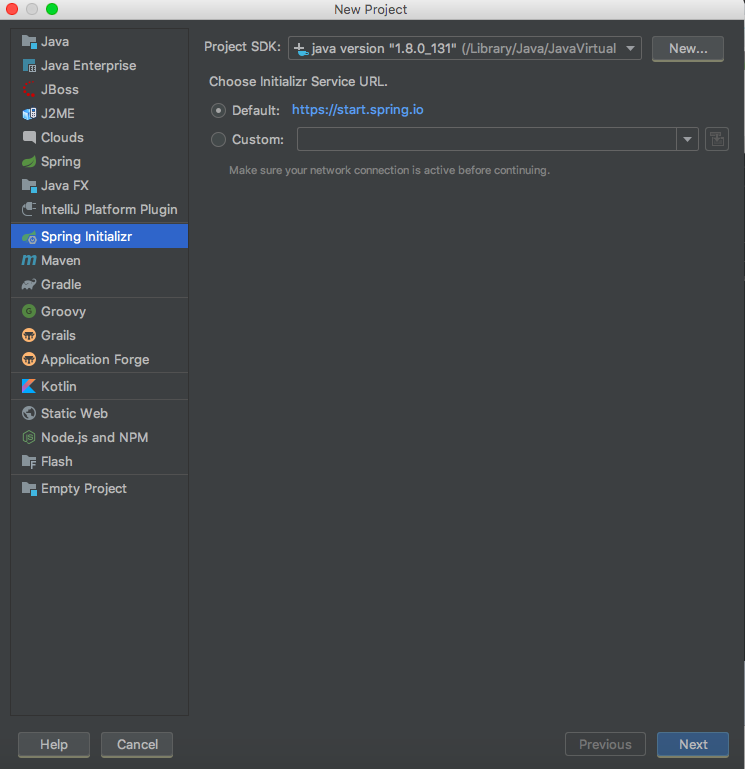Click into the Custom URL text field
745x769 pixels.
[486, 140]
